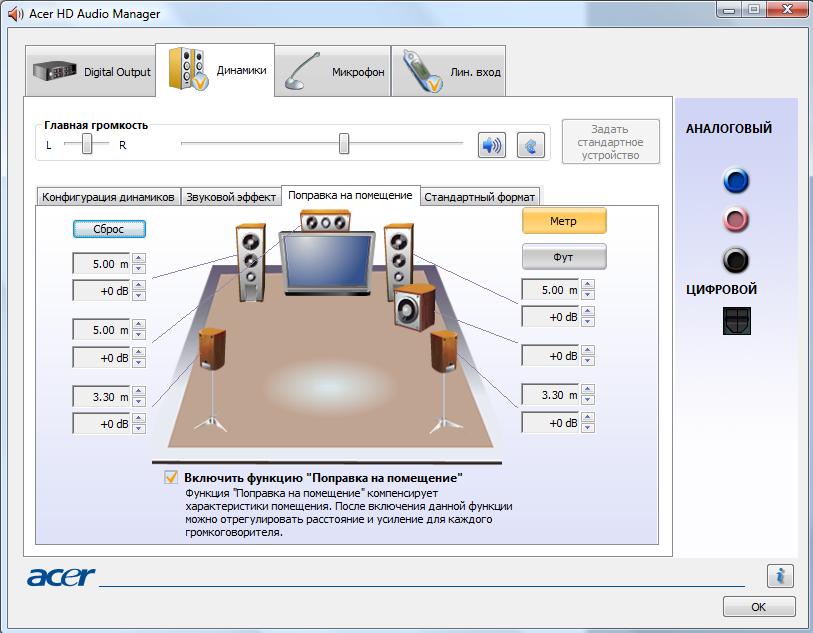This screenshot has width=813, height=633.
Task: Open Звуковой эффект subtab
Action: point(231,197)
